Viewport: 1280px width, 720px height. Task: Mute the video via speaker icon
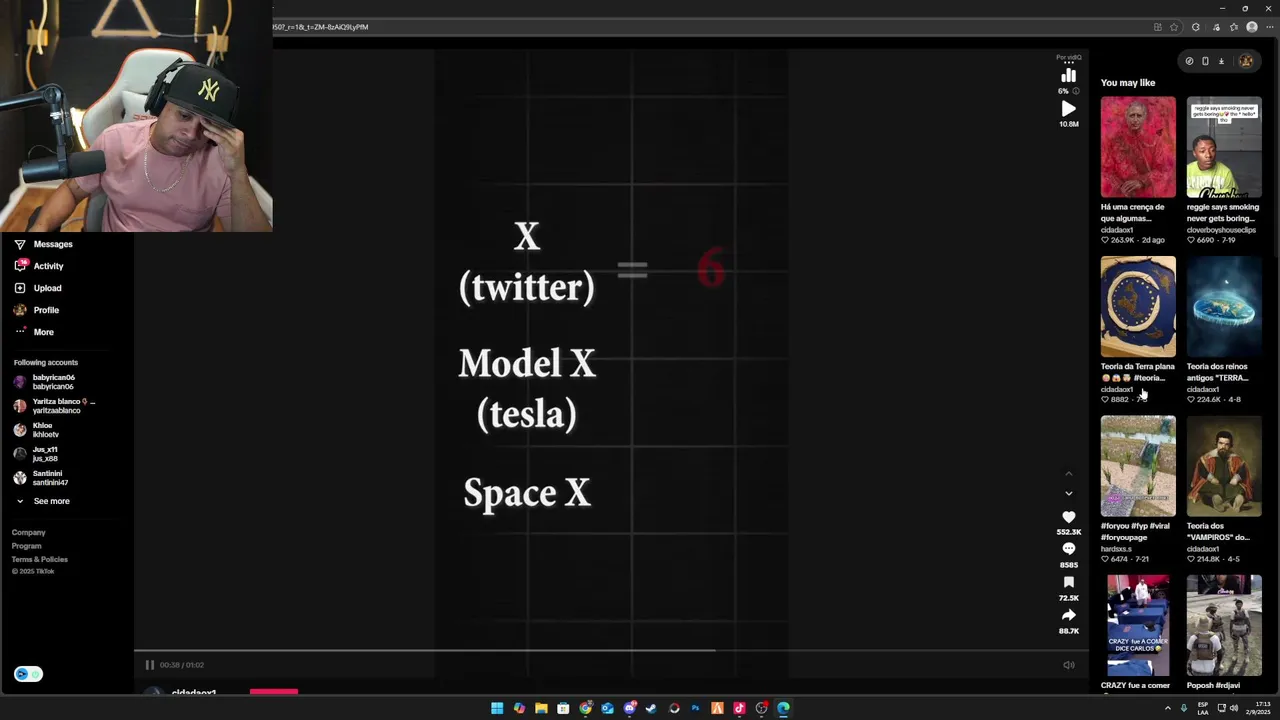tap(1068, 665)
